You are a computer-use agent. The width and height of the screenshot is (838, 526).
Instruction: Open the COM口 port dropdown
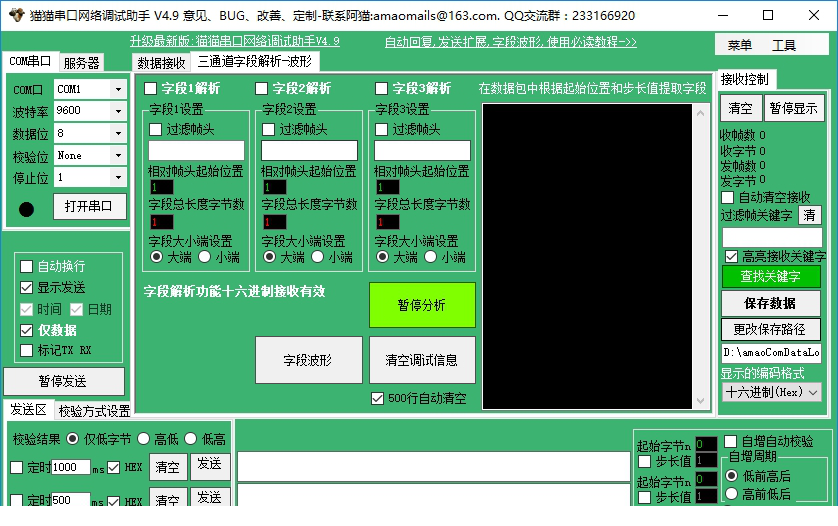click(x=118, y=89)
